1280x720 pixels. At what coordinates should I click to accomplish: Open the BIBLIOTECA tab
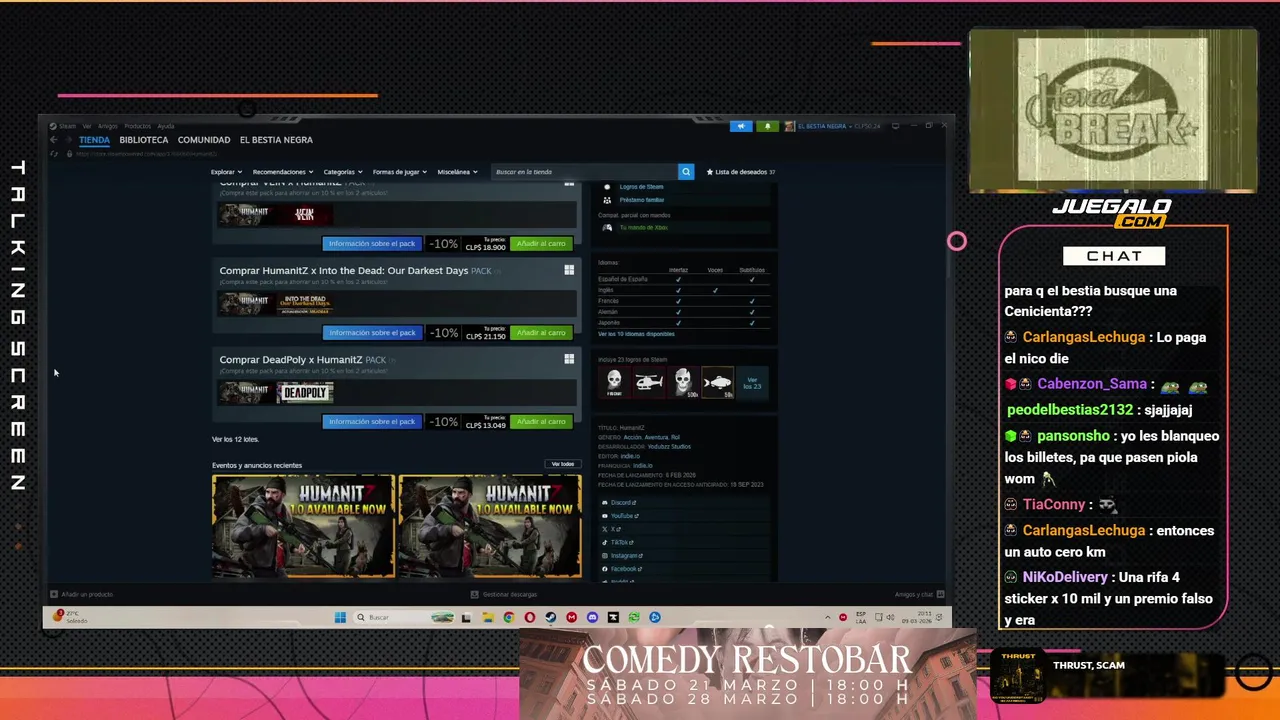pos(144,140)
